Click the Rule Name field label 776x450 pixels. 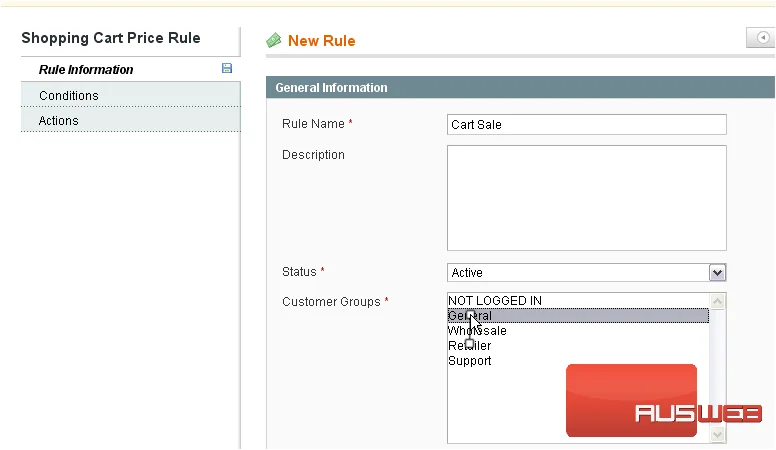(313, 124)
